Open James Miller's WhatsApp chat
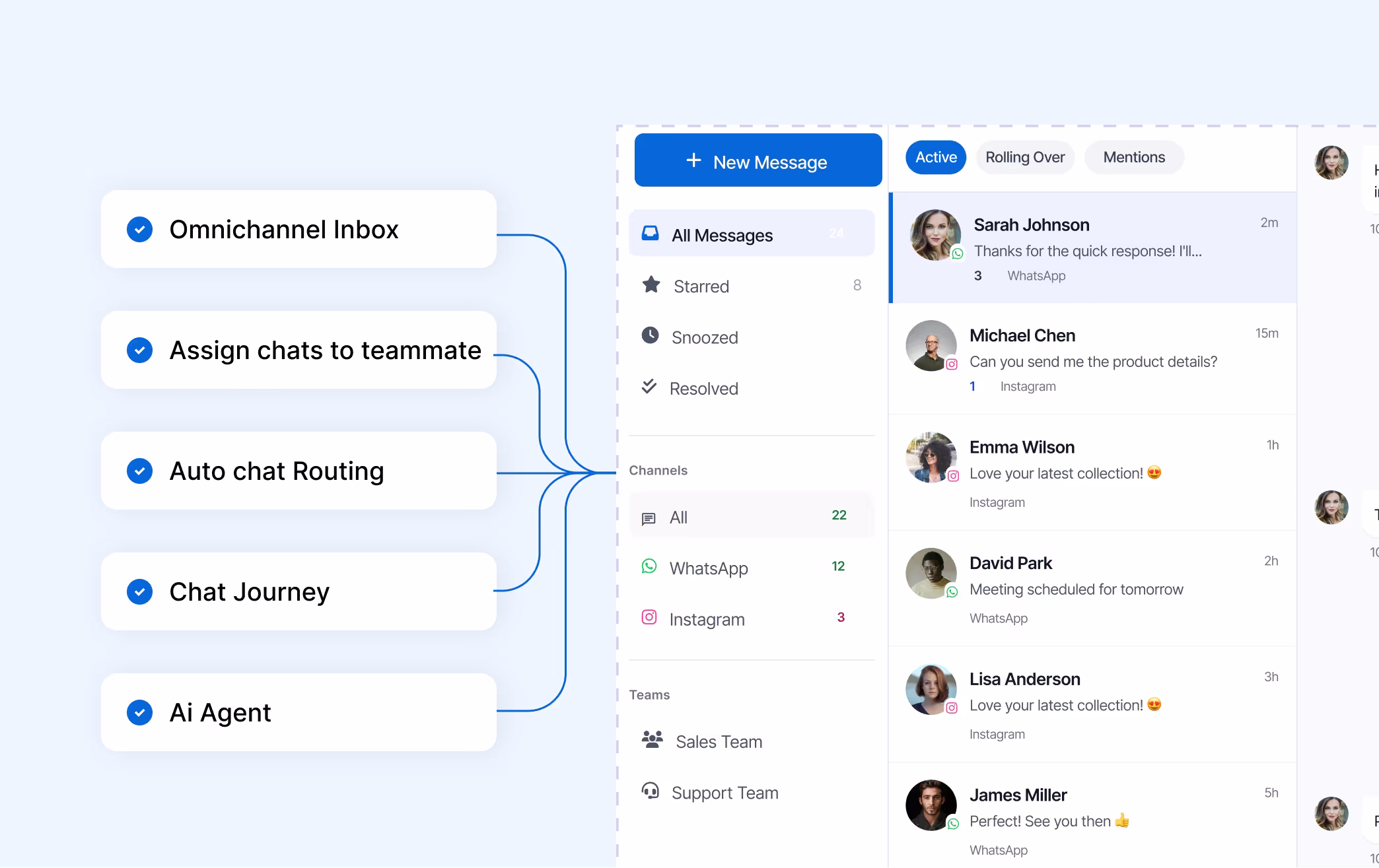The image size is (1379, 868). point(1093,816)
